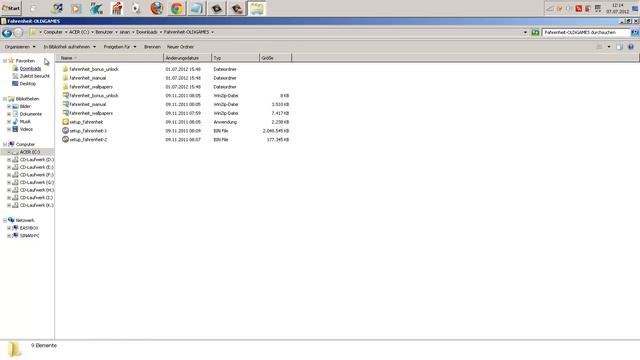Refresh the folder with the green arrows icon

point(535,32)
